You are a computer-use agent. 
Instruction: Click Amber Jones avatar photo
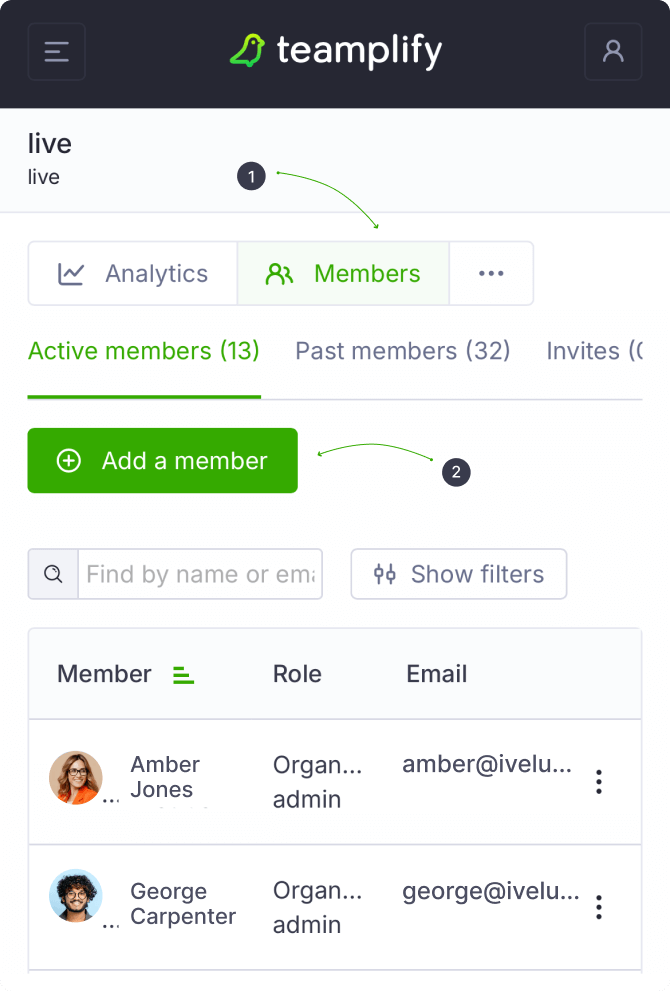pos(76,778)
